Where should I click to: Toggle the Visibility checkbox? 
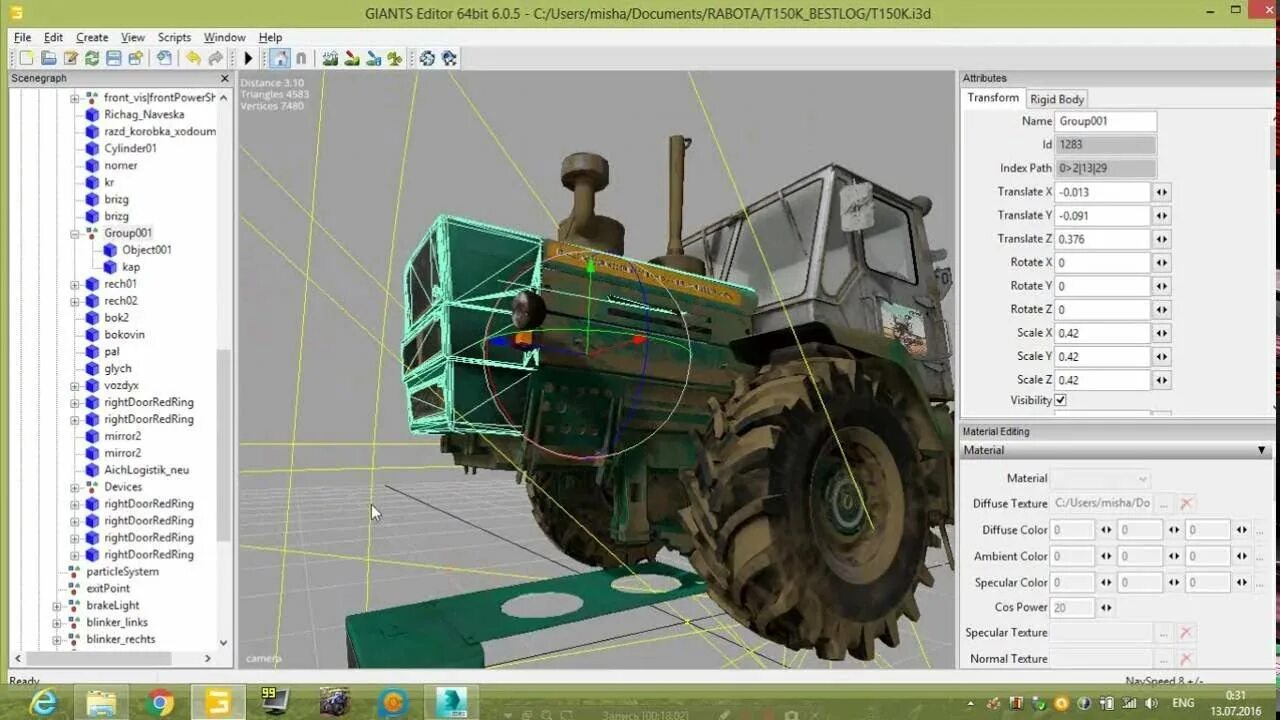coord(1061,400)
